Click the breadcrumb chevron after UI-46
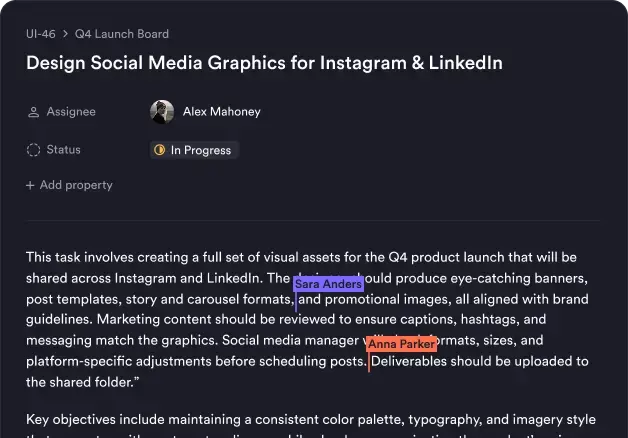Viewport: 628px width, 438px height. (x=65, y=34)
